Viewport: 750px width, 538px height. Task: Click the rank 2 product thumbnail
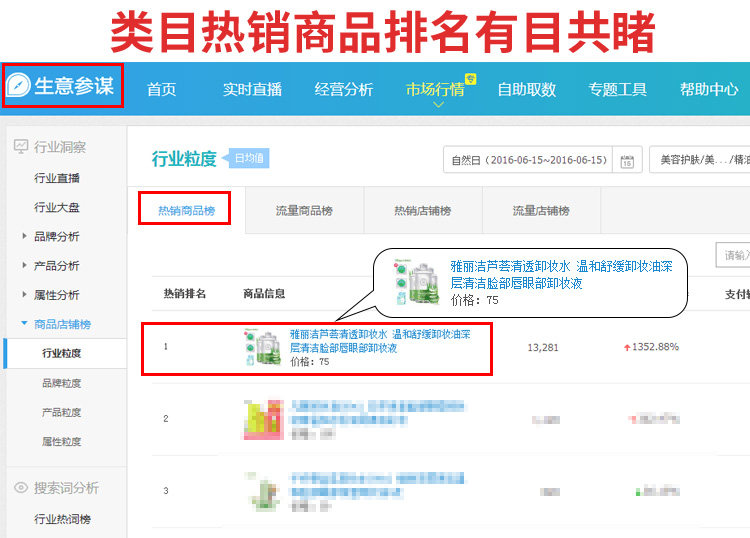click(x=264, y=419)
